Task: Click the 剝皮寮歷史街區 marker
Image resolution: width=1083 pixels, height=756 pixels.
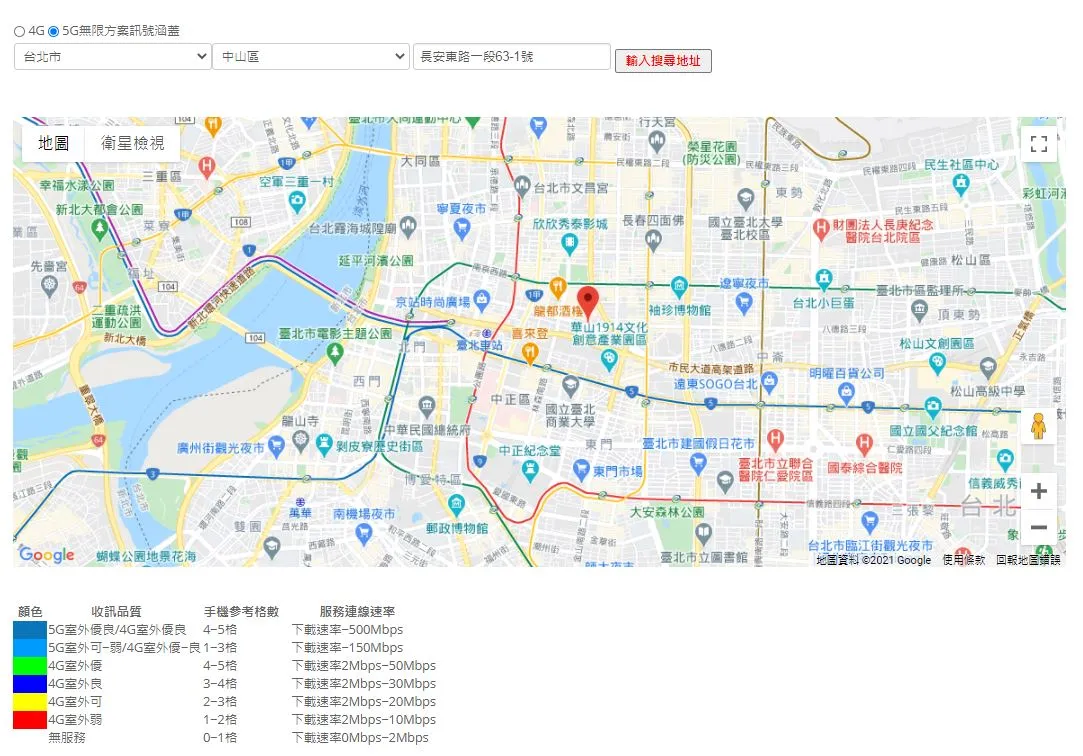Action: pos(324,444)
